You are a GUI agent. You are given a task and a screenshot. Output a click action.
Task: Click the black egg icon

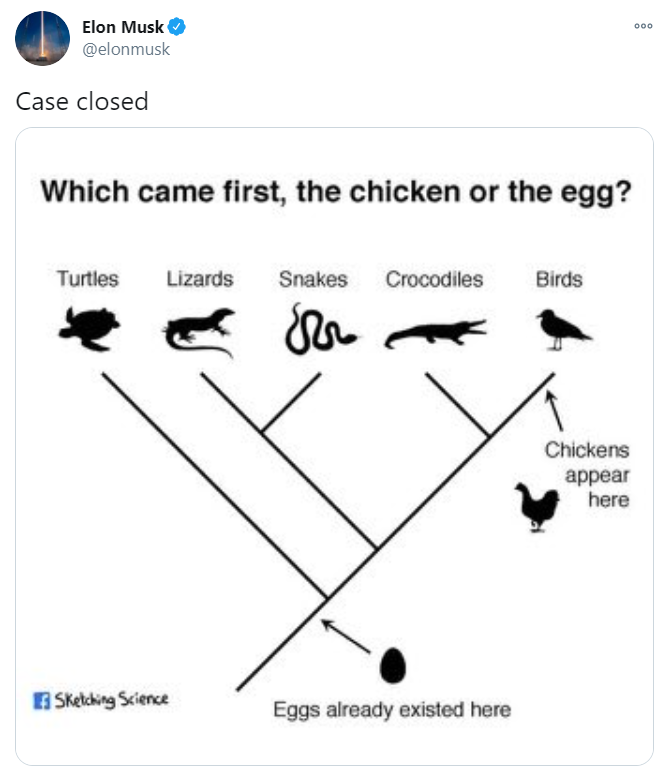[x=394, y=664]
